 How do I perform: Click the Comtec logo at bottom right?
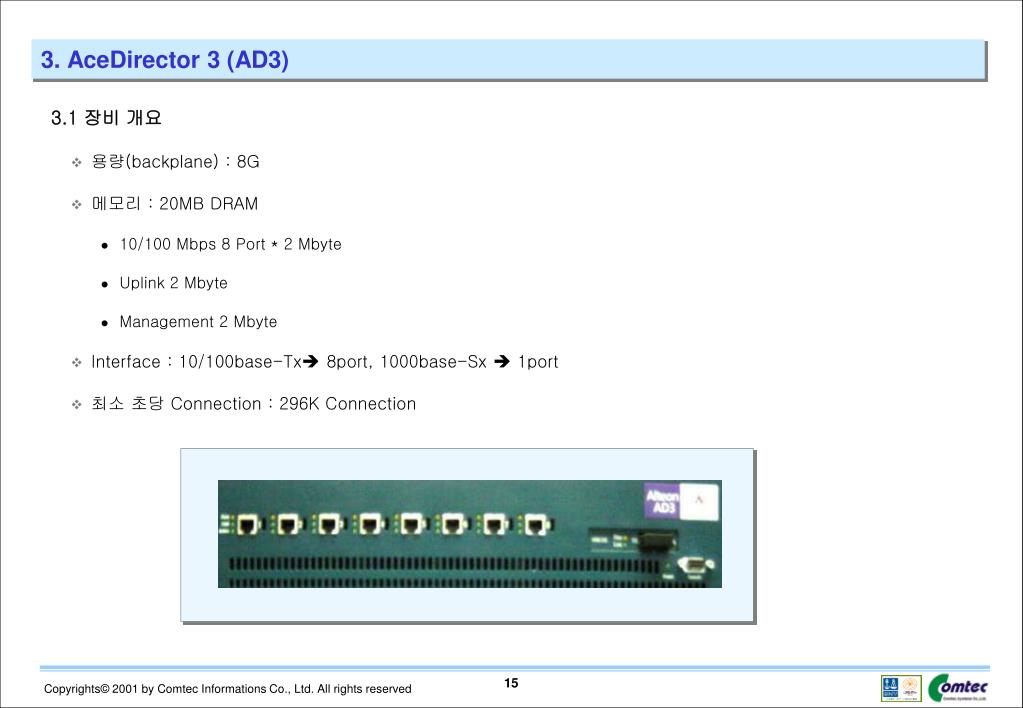(x=958, y=688)
